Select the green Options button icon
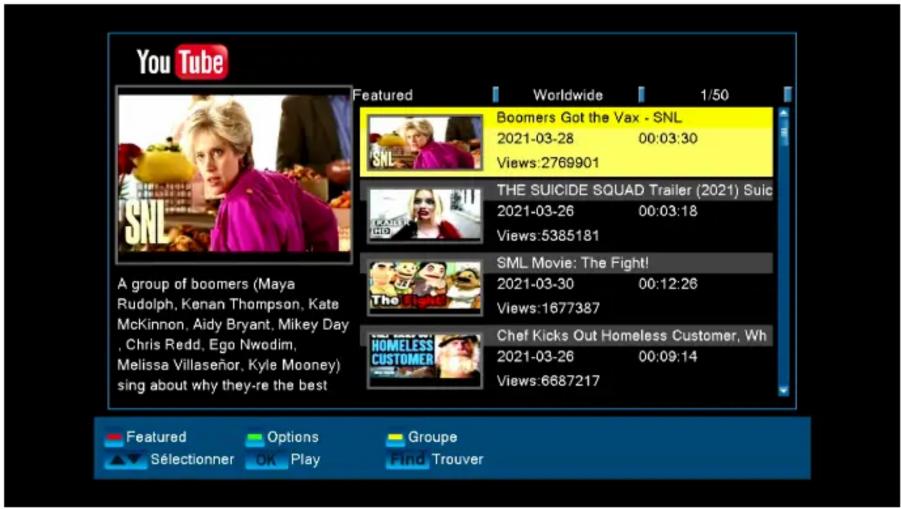This screenshot has height=509, width=901. click(x=255, y=439)
